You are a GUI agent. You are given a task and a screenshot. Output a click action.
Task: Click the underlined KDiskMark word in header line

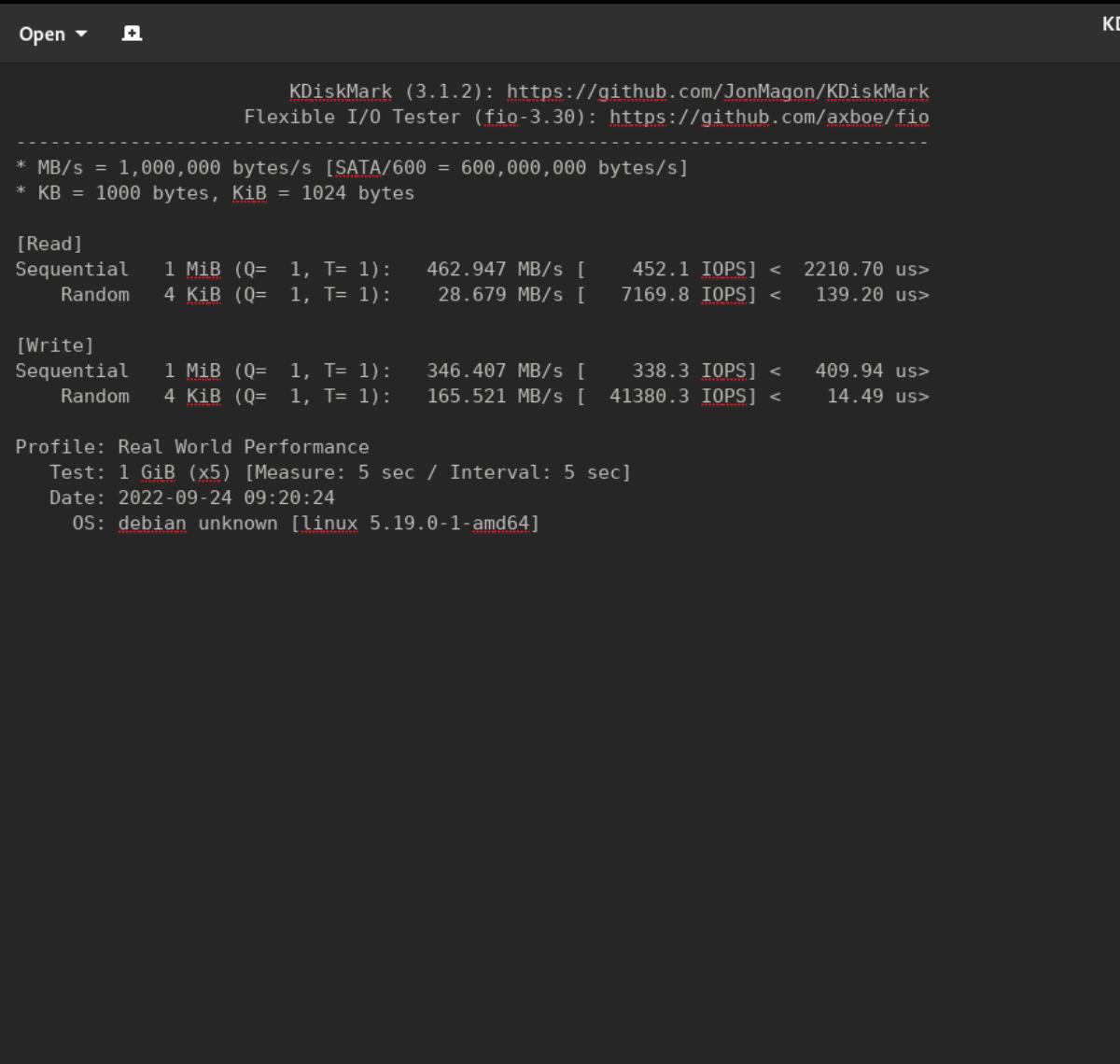click(x=339, y=91)
